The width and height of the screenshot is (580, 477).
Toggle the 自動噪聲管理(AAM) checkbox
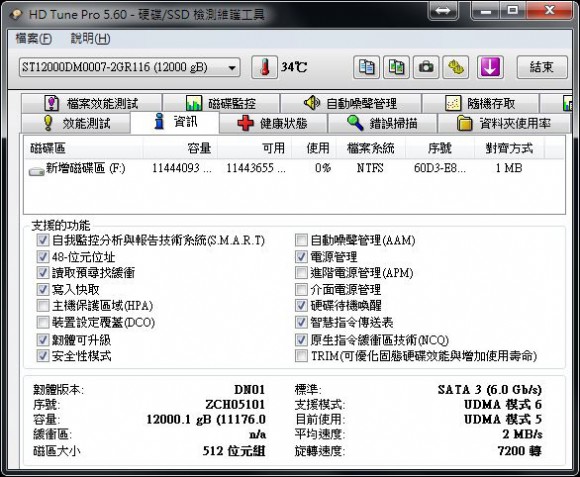301,240
